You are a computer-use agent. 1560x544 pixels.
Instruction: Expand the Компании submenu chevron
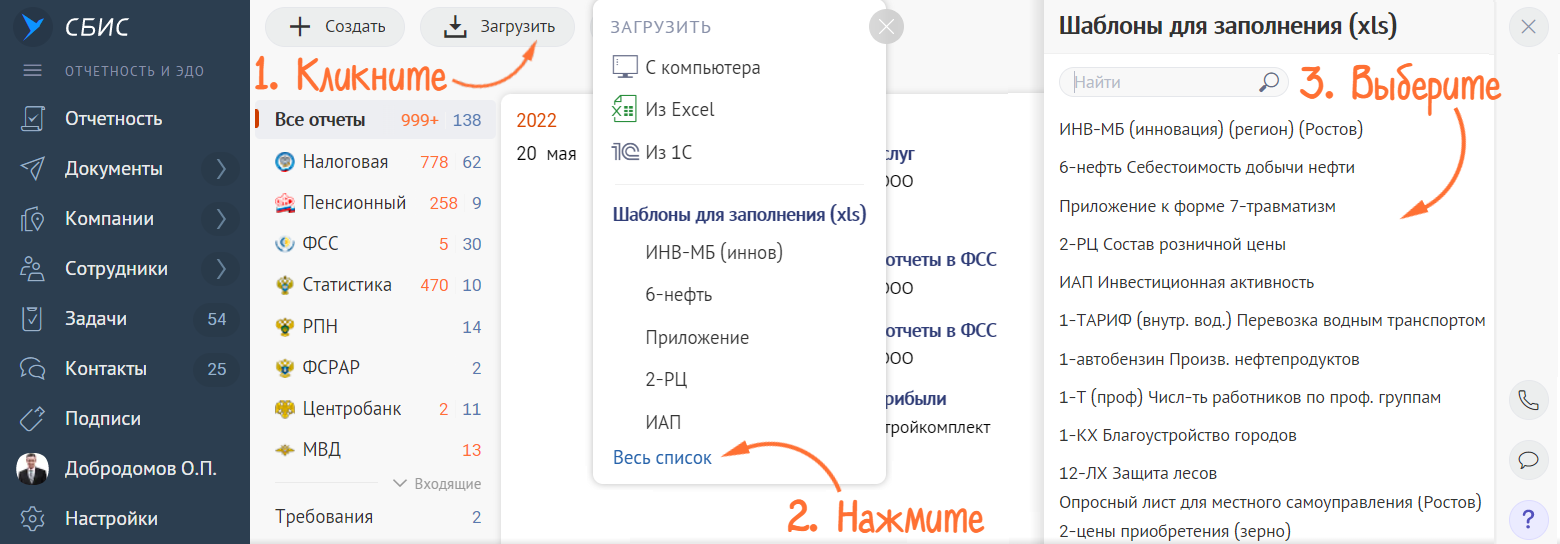(221, 219)
